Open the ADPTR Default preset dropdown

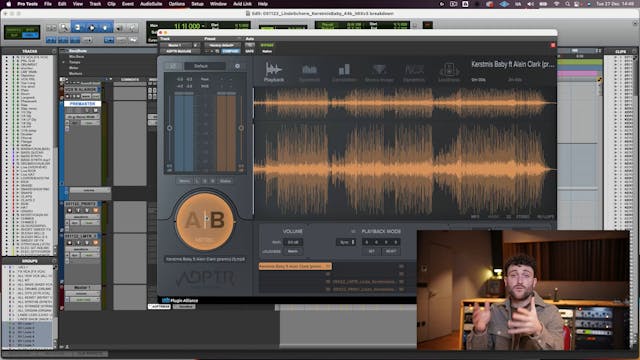pos(205,66)
